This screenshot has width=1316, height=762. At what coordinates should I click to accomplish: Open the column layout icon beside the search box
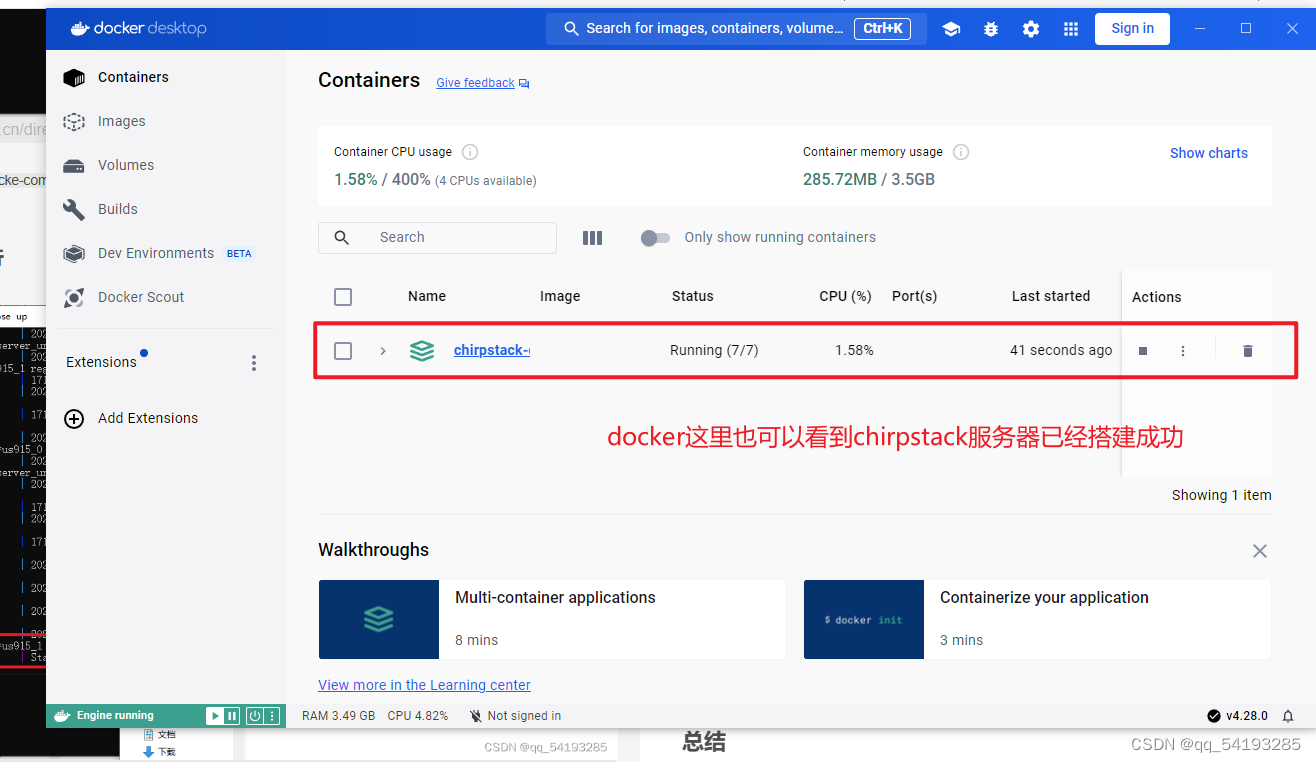click(x=592, y=238)
